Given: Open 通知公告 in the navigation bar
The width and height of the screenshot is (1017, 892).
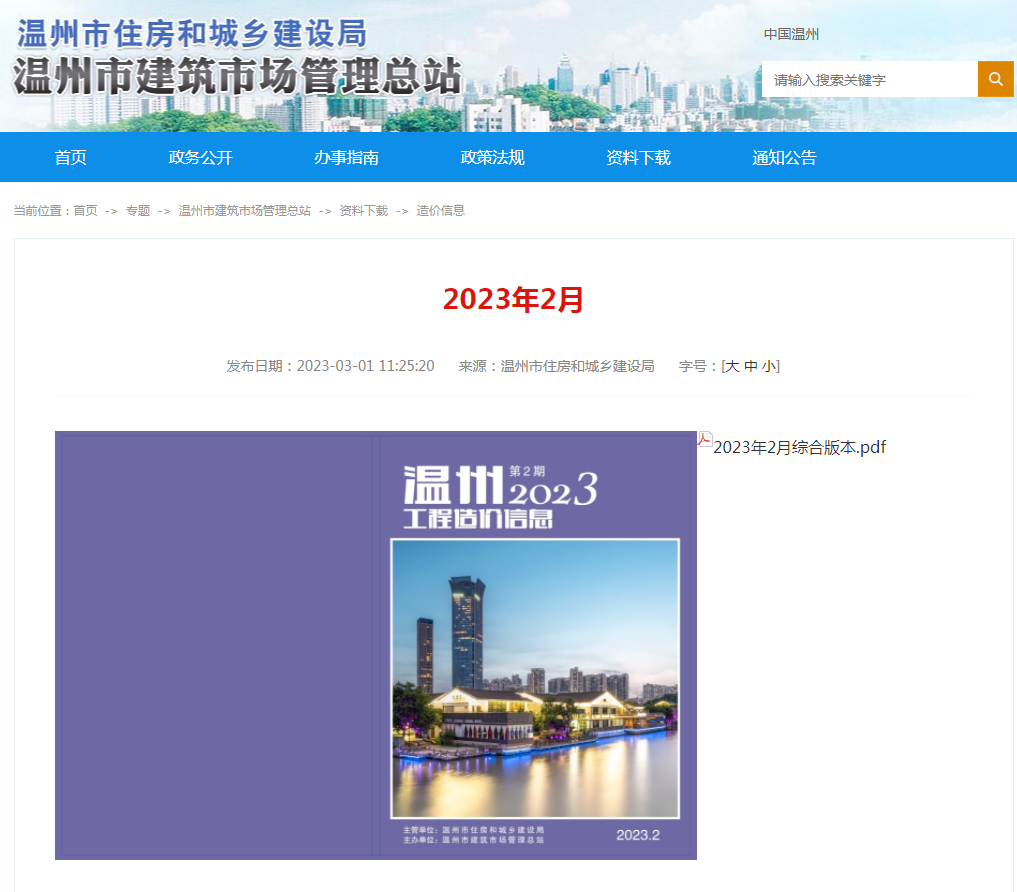Looking at the screenshot, I should [x=784, y=157].
